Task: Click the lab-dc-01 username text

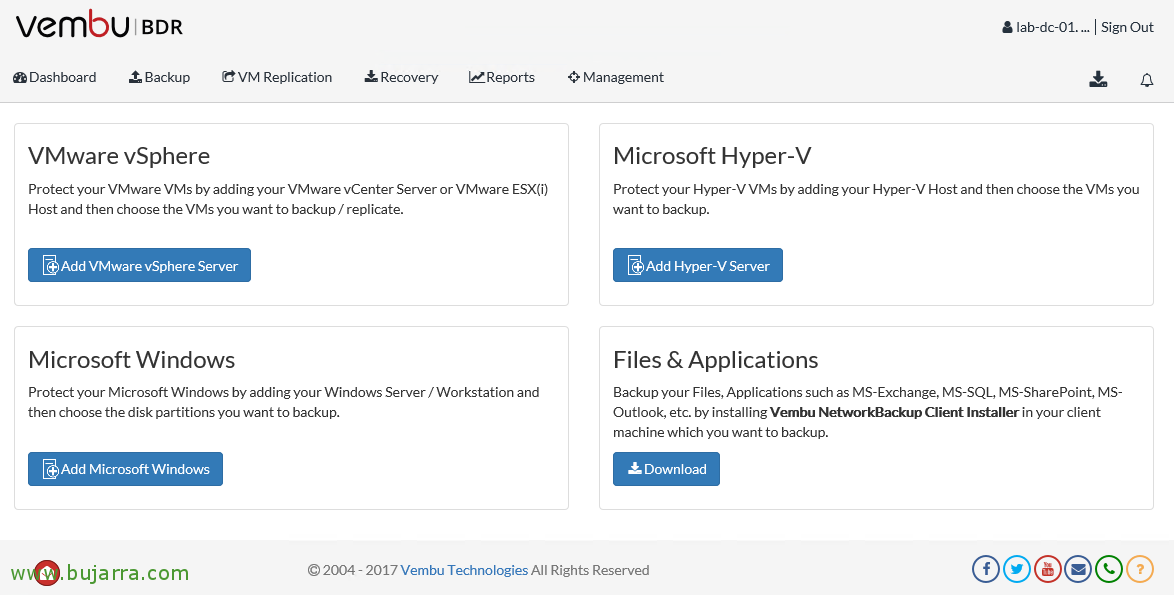Action: click(1052, 28)
